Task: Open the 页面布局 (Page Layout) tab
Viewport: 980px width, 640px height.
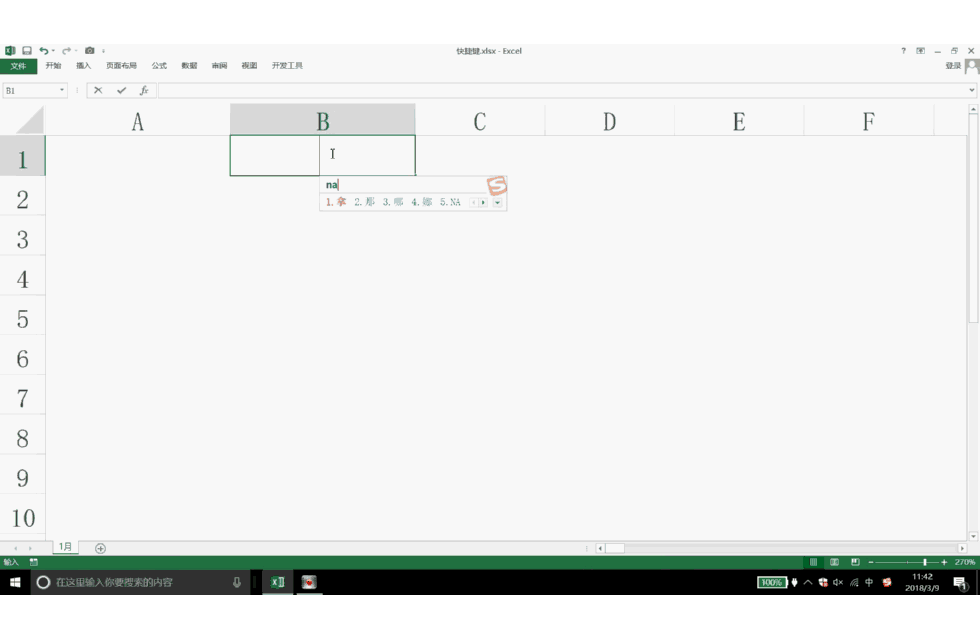Action: (x=121, y=66)
